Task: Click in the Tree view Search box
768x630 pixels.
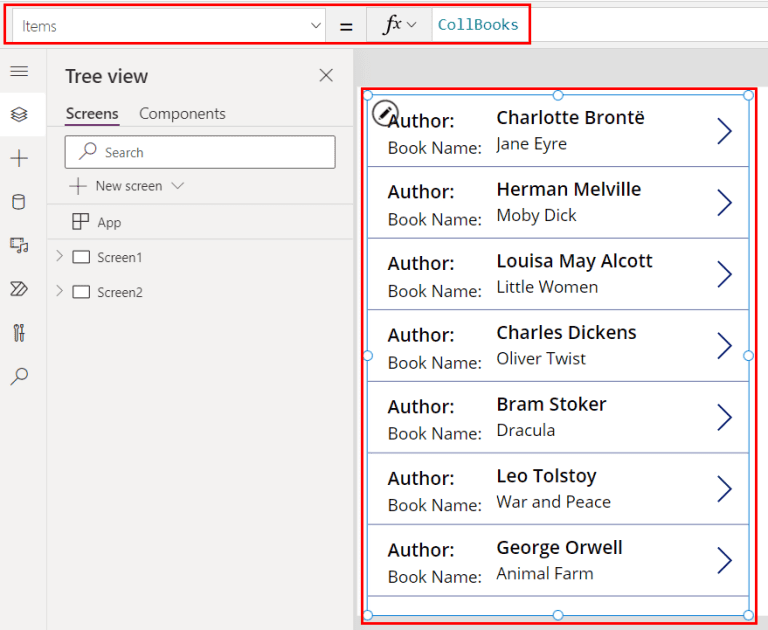Action: click(200, 152)
